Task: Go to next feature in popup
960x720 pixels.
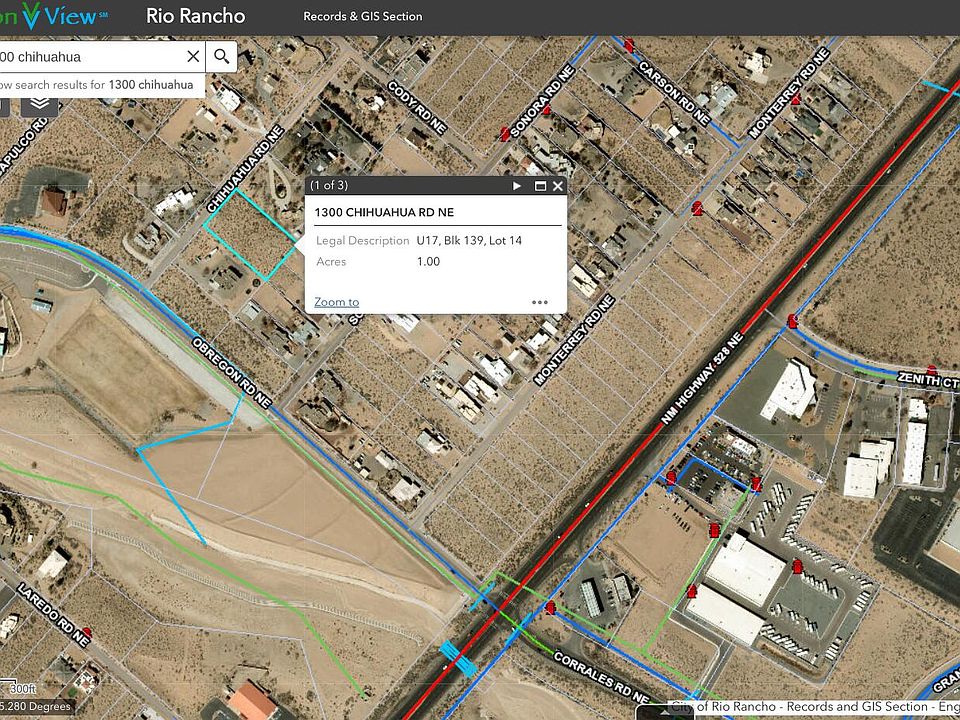Action: tap(517, 186)
